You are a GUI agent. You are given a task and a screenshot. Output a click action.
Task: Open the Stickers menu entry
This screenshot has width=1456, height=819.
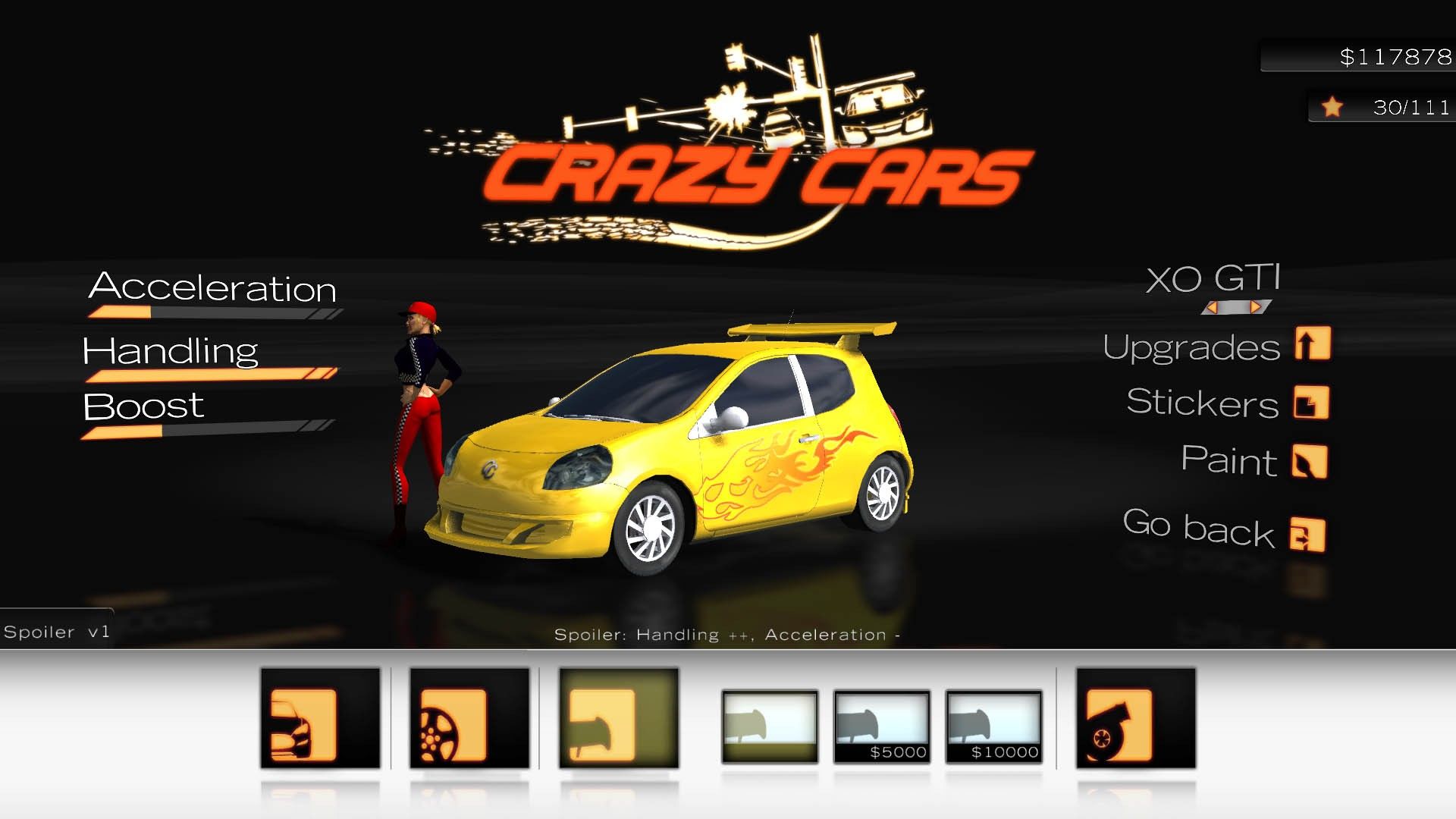(x=1202, y=403)
